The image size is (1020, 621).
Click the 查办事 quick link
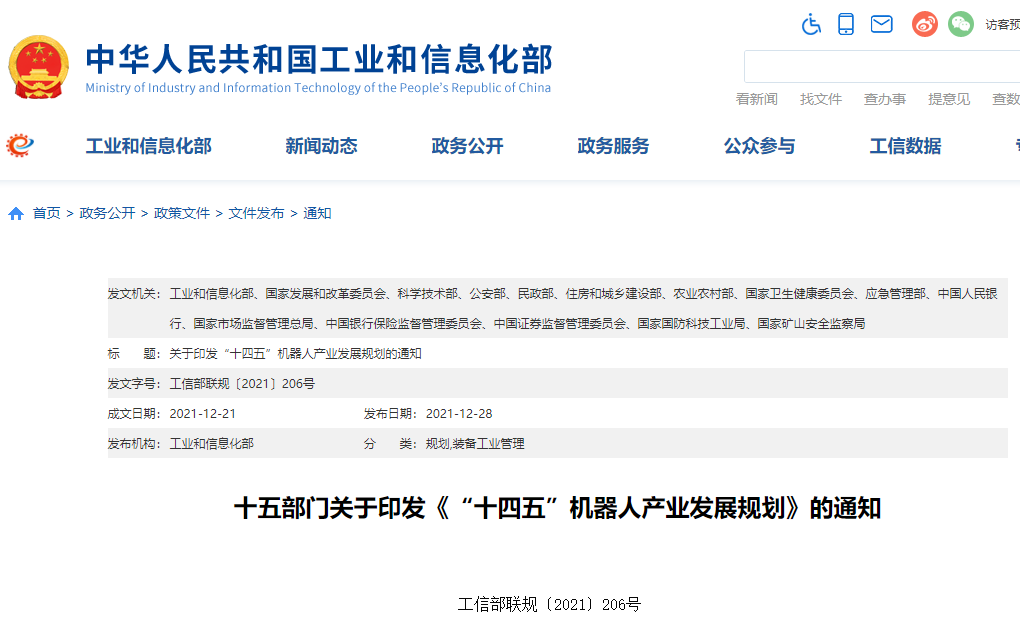885,99
